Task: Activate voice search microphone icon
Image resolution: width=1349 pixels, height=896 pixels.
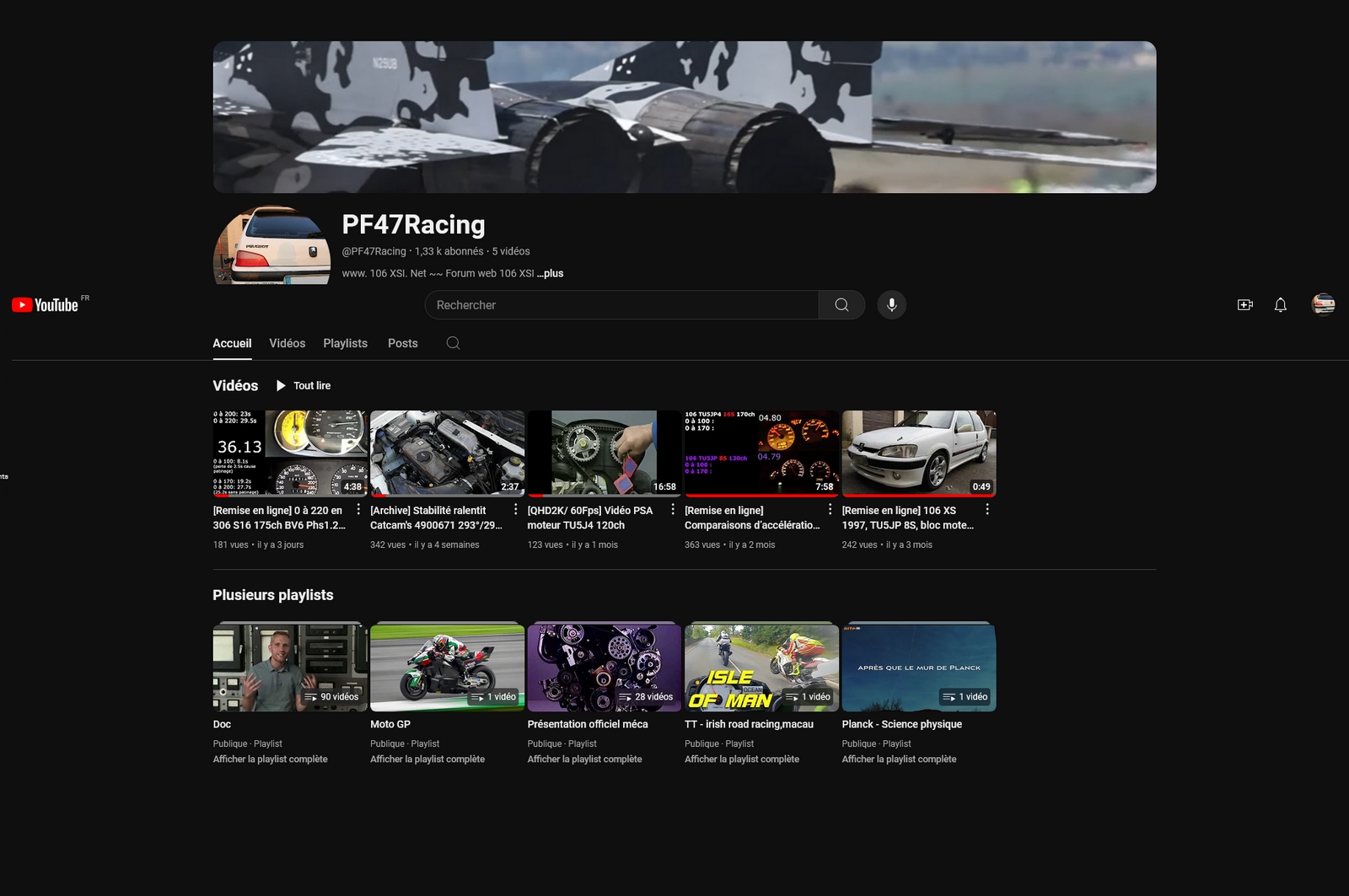Action: click(x=891, y=305)
